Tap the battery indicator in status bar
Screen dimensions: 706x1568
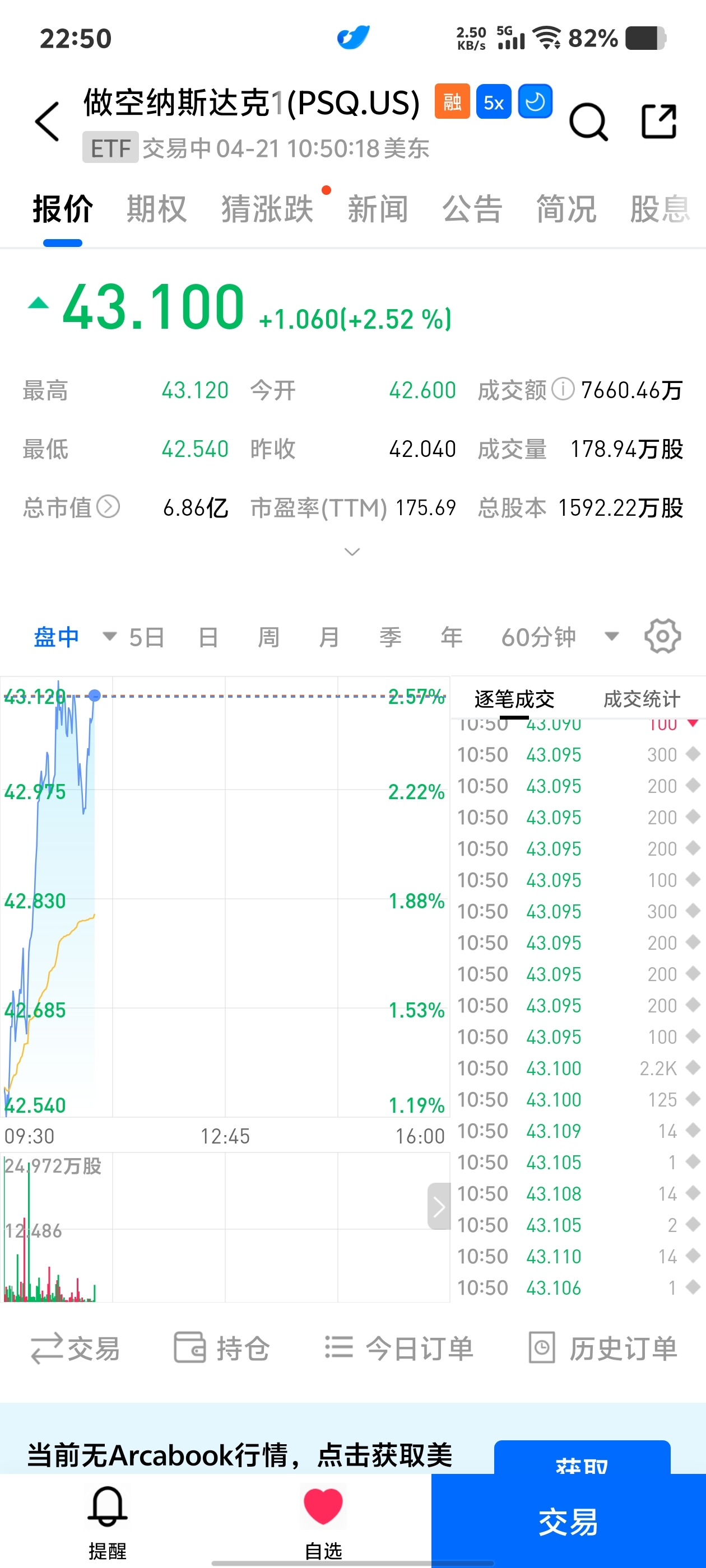645,38
